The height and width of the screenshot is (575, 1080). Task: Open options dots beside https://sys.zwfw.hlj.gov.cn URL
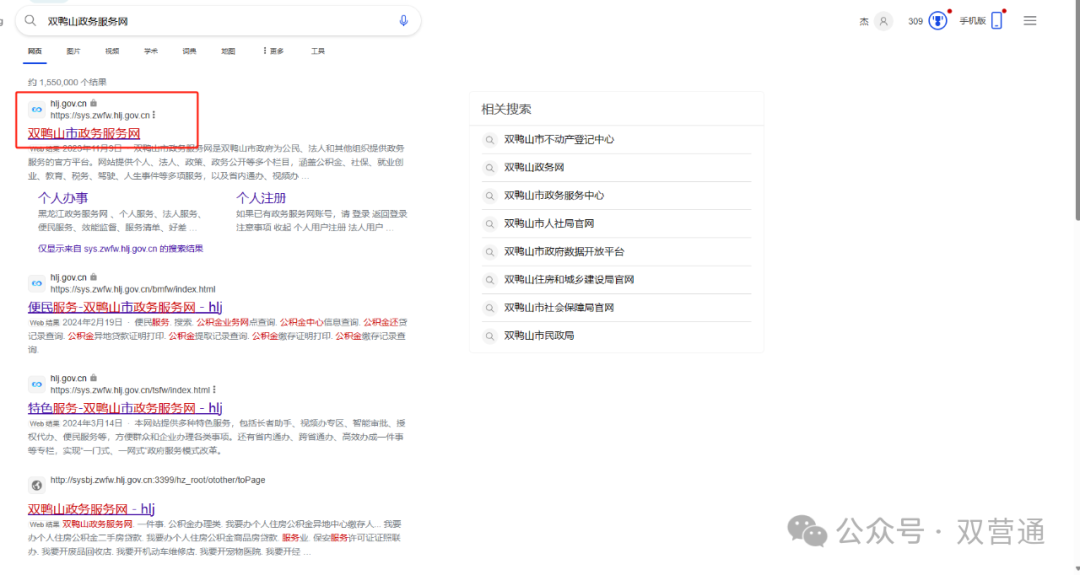pos(154,115)
